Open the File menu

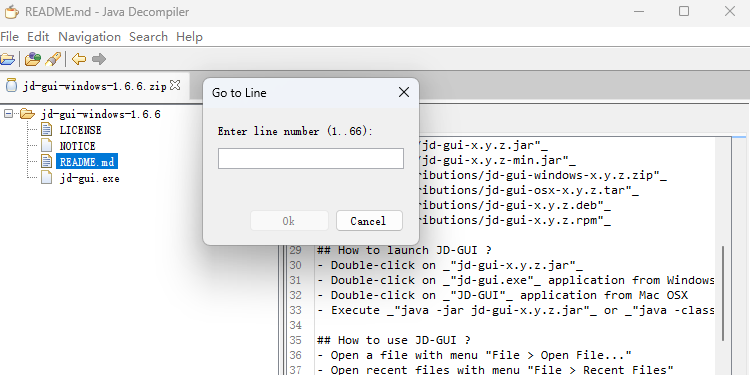(9, 37)
